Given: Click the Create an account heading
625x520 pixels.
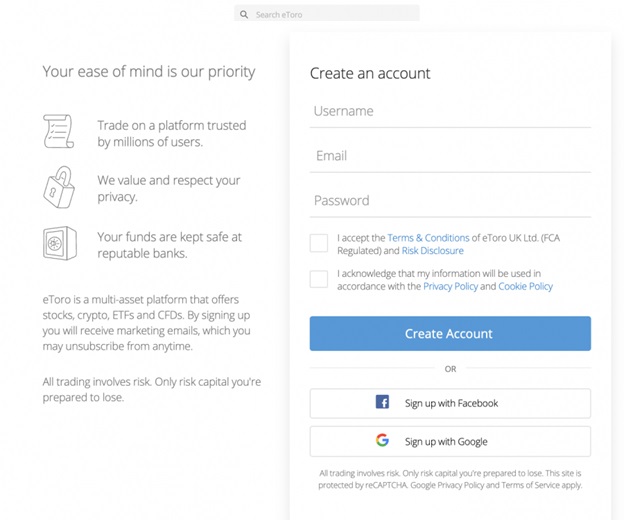Looking at the screenshot, I should [370, 73].
